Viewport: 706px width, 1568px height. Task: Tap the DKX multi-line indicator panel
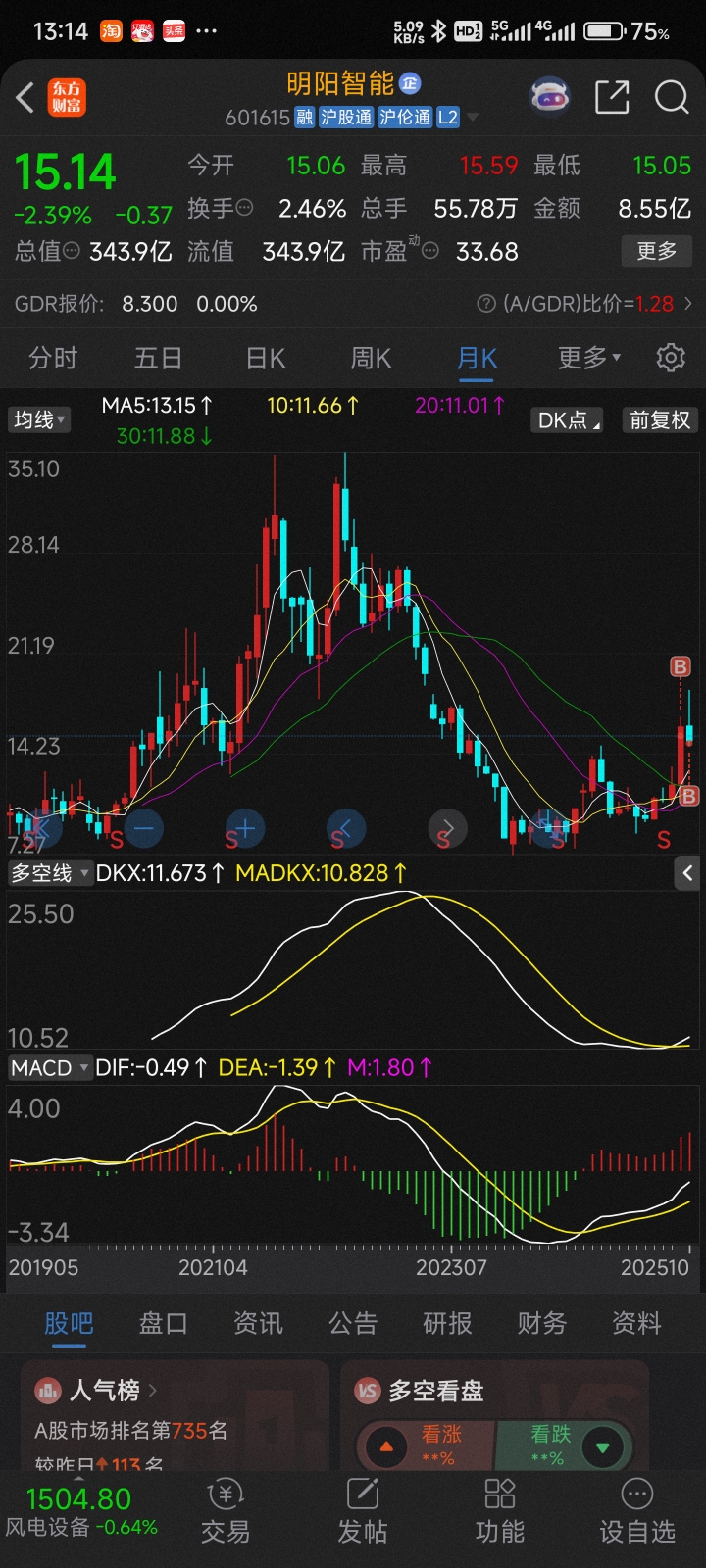pyautogui.click(x=353, y=968)
